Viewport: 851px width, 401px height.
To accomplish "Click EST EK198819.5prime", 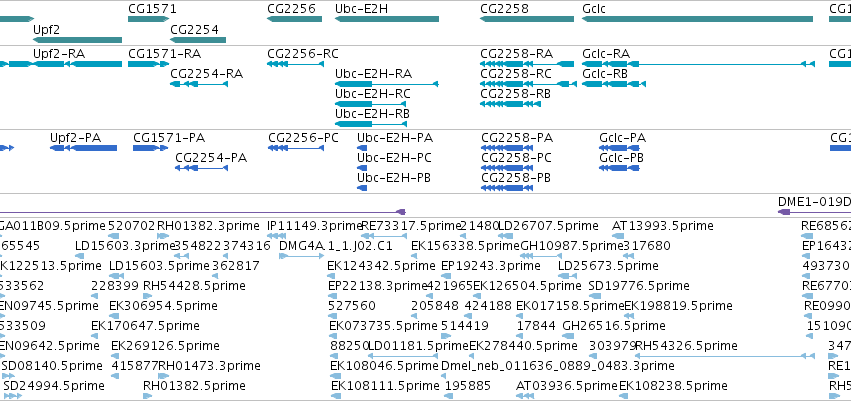I will 679,306.
